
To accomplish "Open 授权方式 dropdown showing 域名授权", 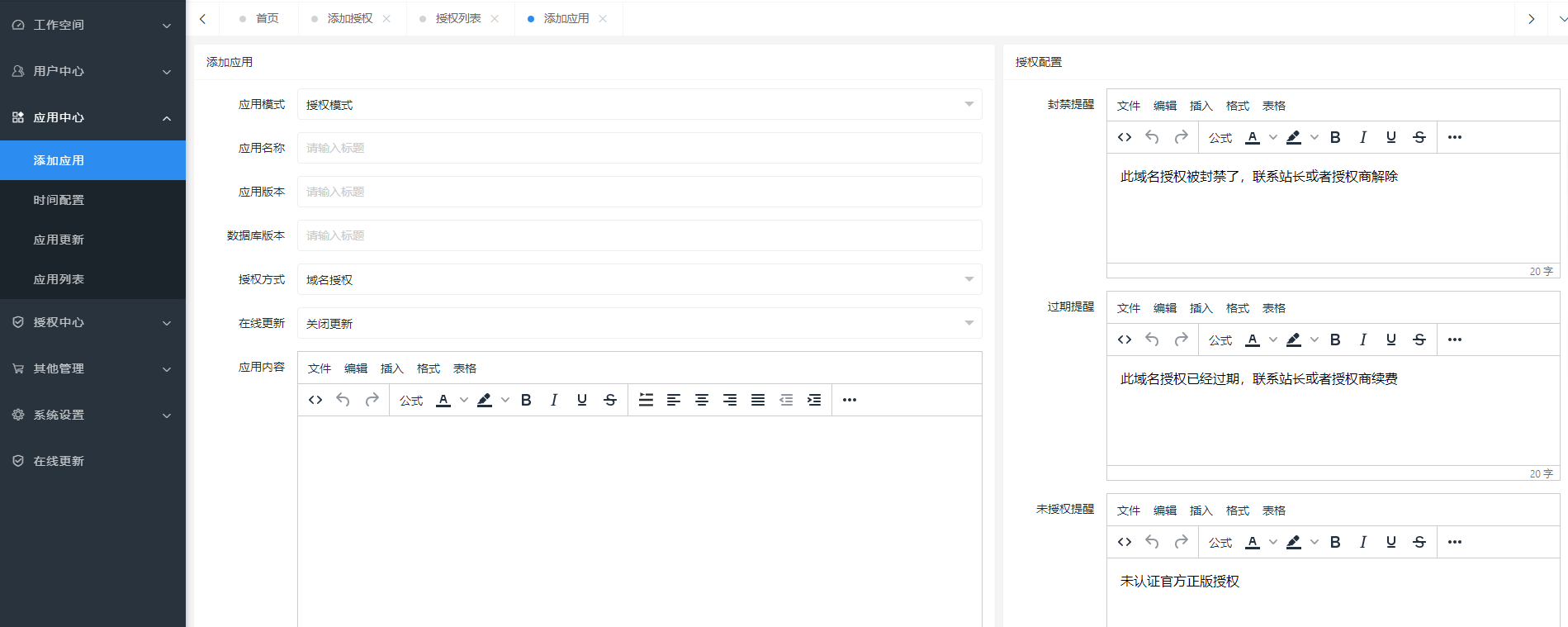I will pos(639,280).
